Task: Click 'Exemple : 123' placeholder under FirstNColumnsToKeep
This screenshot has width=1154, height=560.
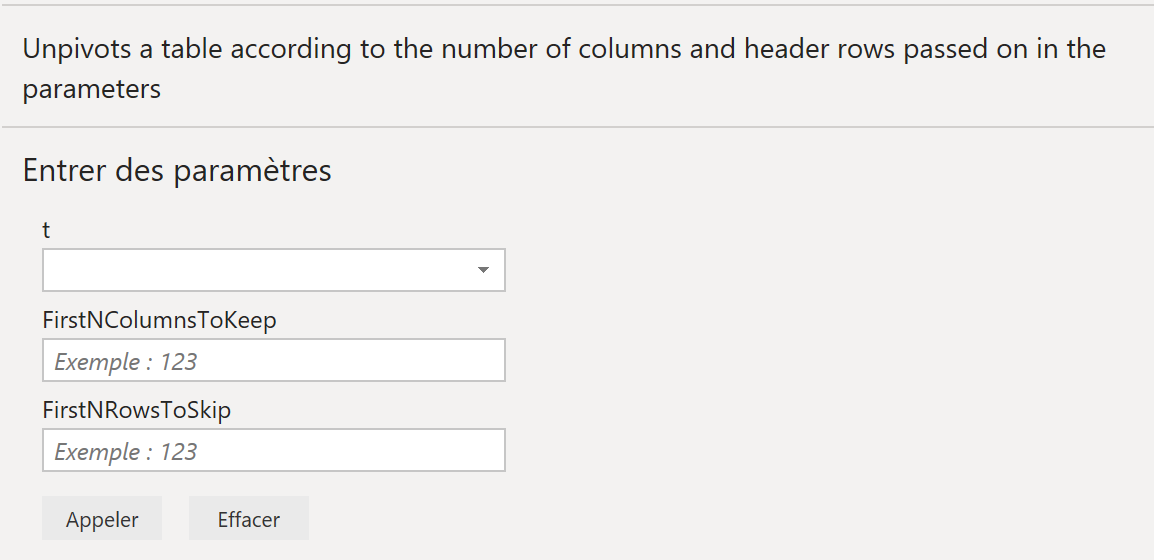Action: (x=125, y=361)
